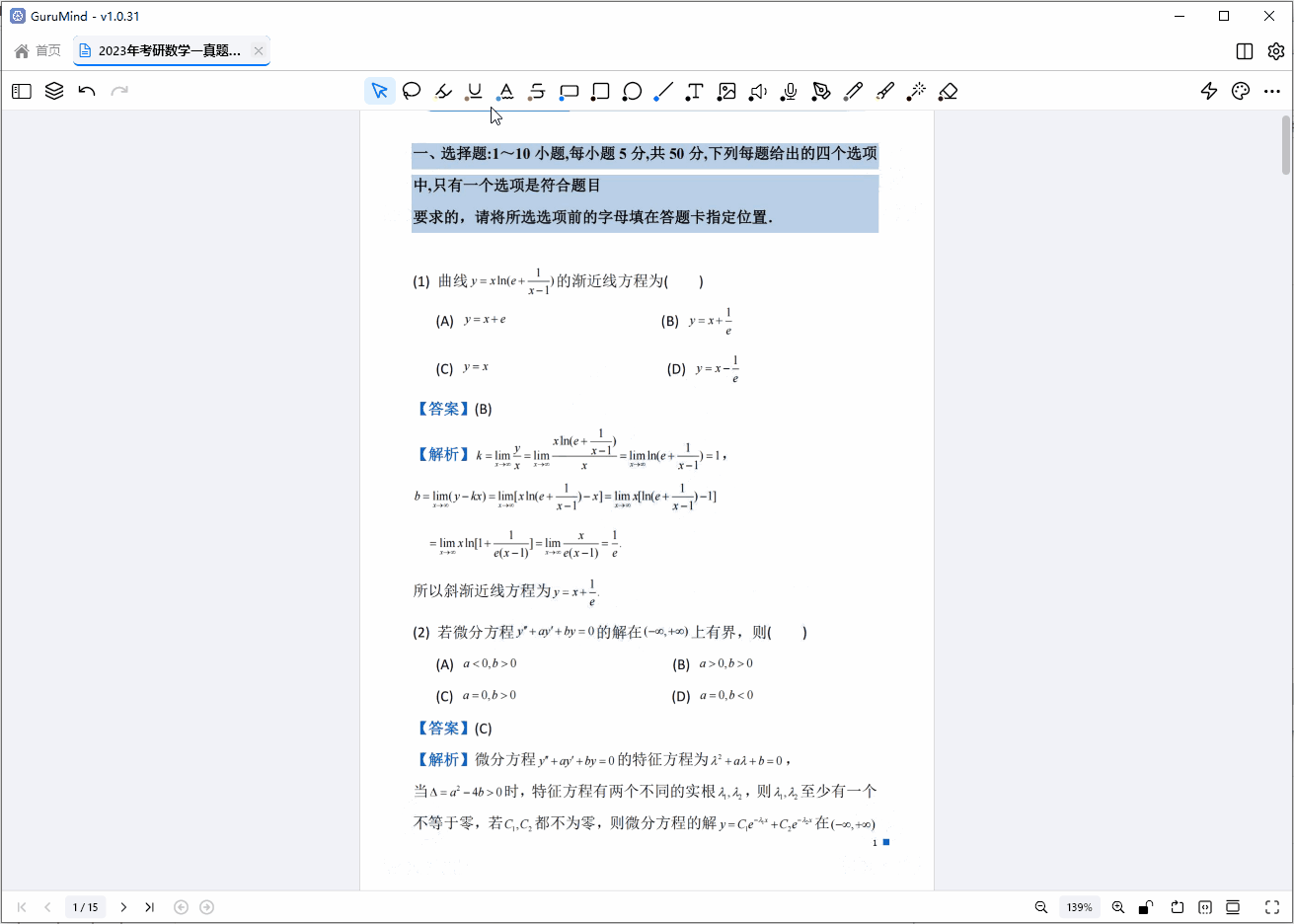Toggle the unlock padlock icon
Viewport: 1294px width, 924px height.
tap(1146, 907)
